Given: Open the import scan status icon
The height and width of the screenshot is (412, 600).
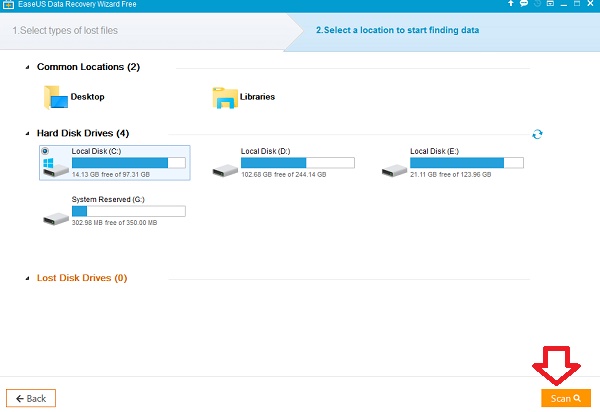Looking at the screenshot, I should 550,3.
